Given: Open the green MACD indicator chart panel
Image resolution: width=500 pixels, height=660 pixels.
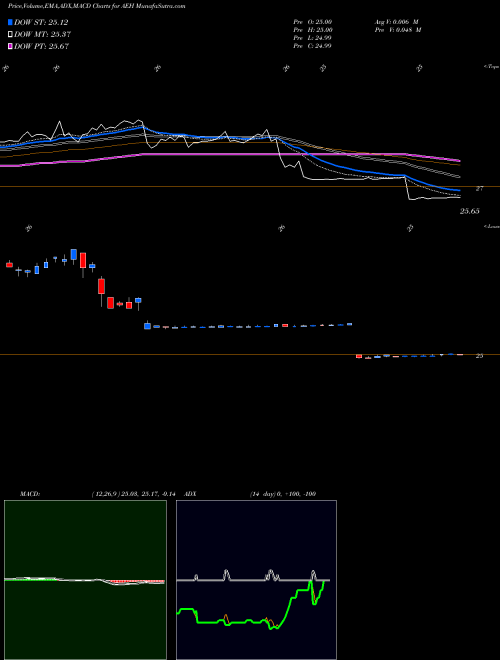Looking at the screenshot, I should click(85, 580).
